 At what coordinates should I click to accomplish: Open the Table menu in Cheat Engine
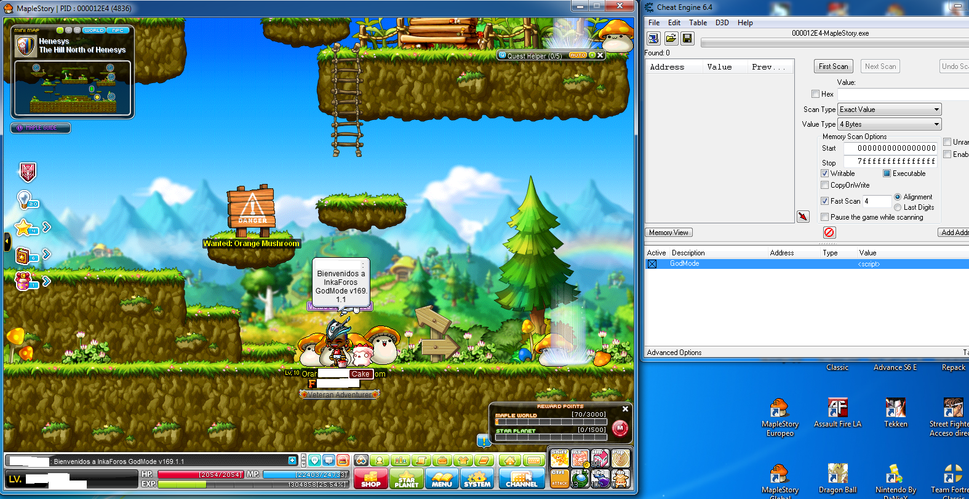click(698, 23)
